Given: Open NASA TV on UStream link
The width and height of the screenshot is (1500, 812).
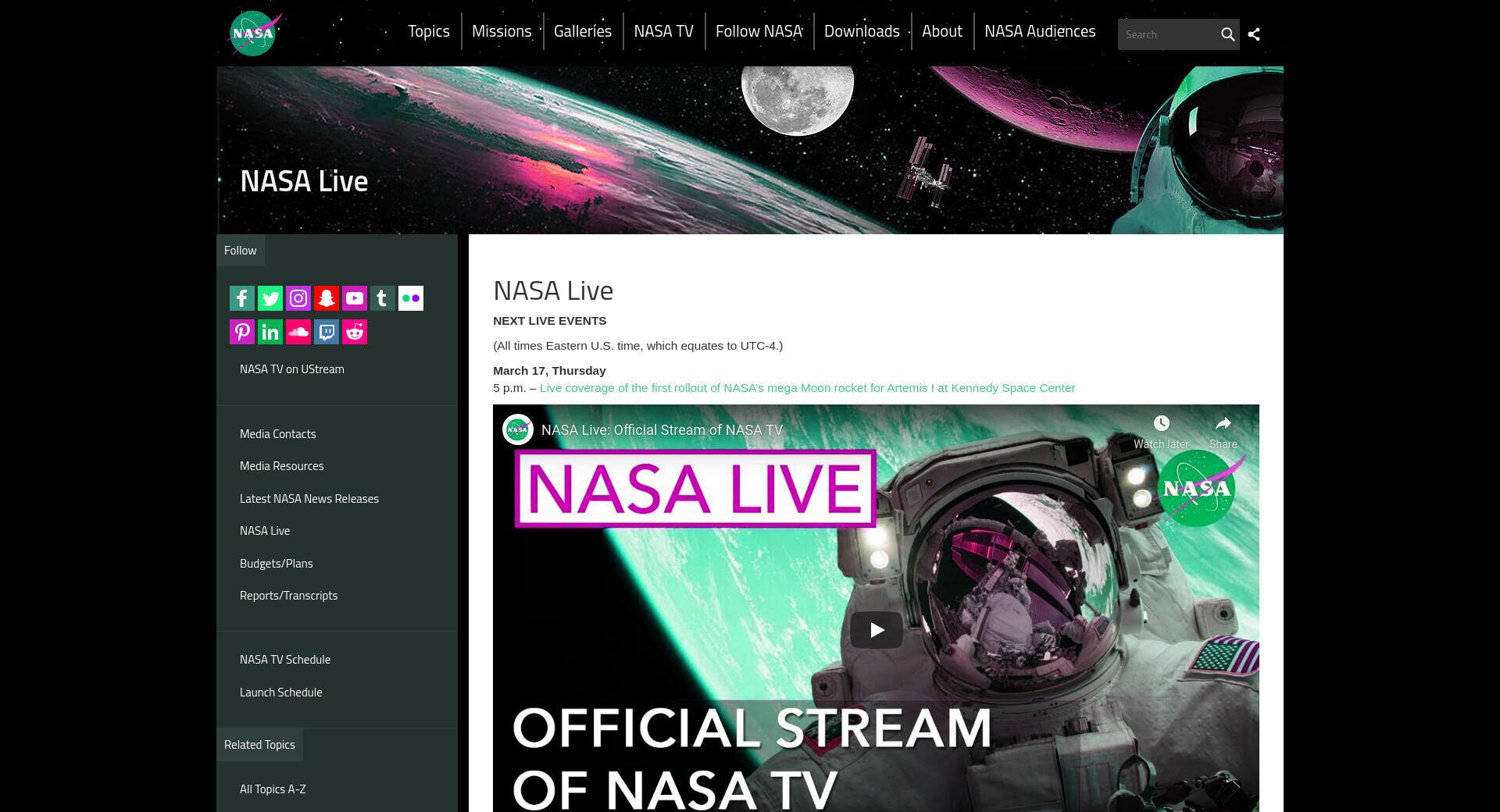Looking at the screenshot, I should click(x=292, y=369).
